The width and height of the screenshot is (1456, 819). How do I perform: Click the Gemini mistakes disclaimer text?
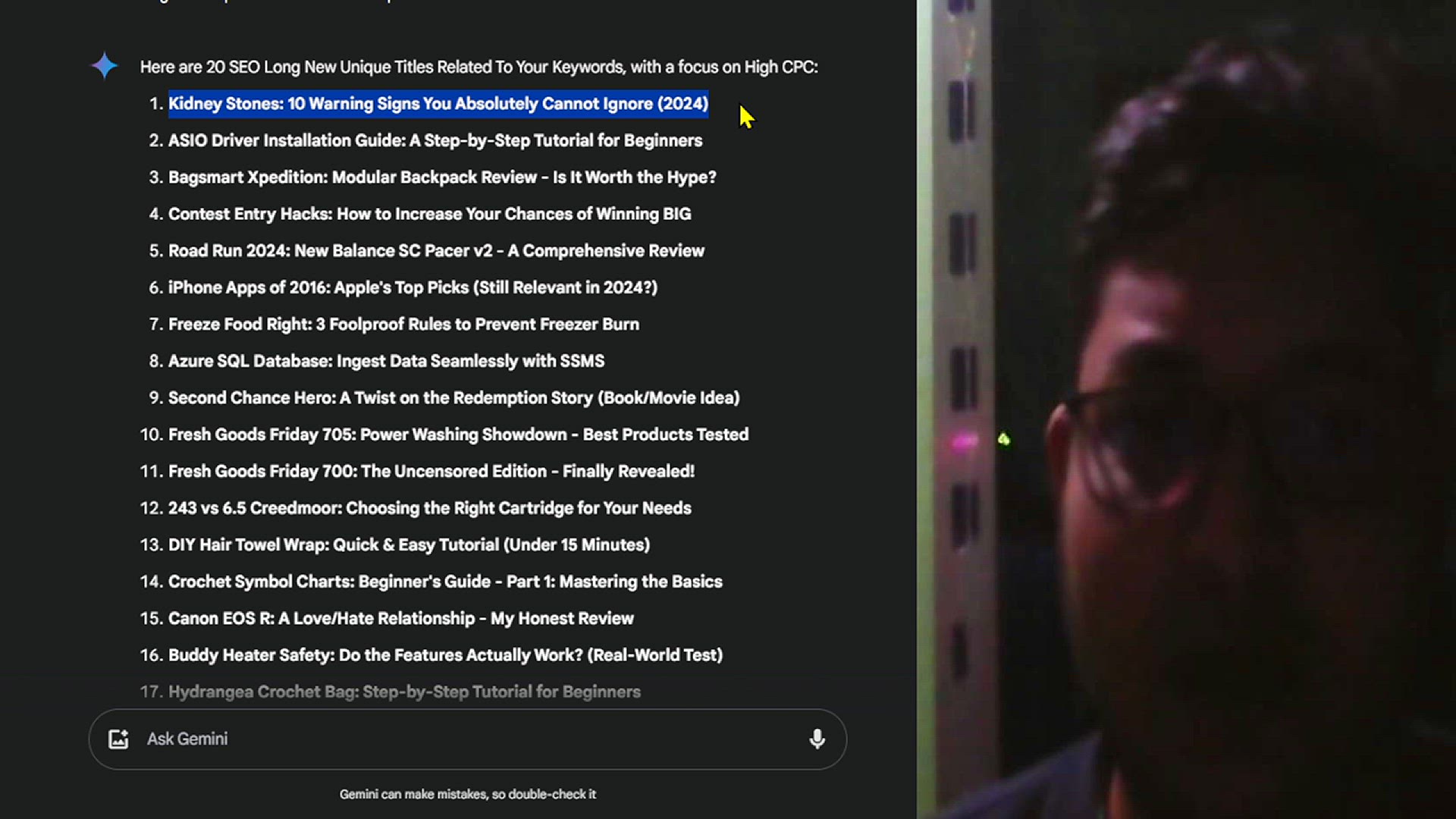[x=467, y=794]
